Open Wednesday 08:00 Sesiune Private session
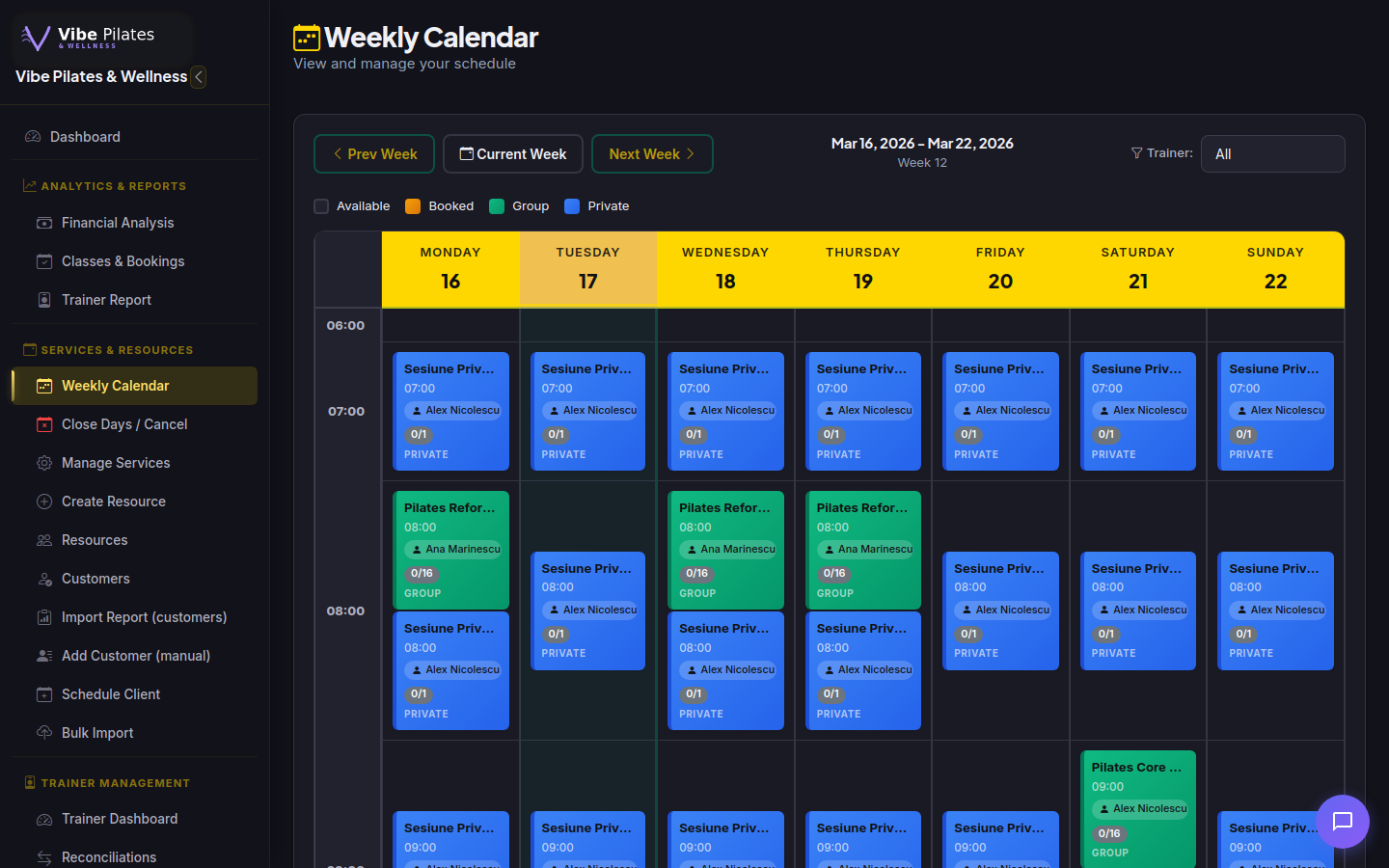 [725, 671]
